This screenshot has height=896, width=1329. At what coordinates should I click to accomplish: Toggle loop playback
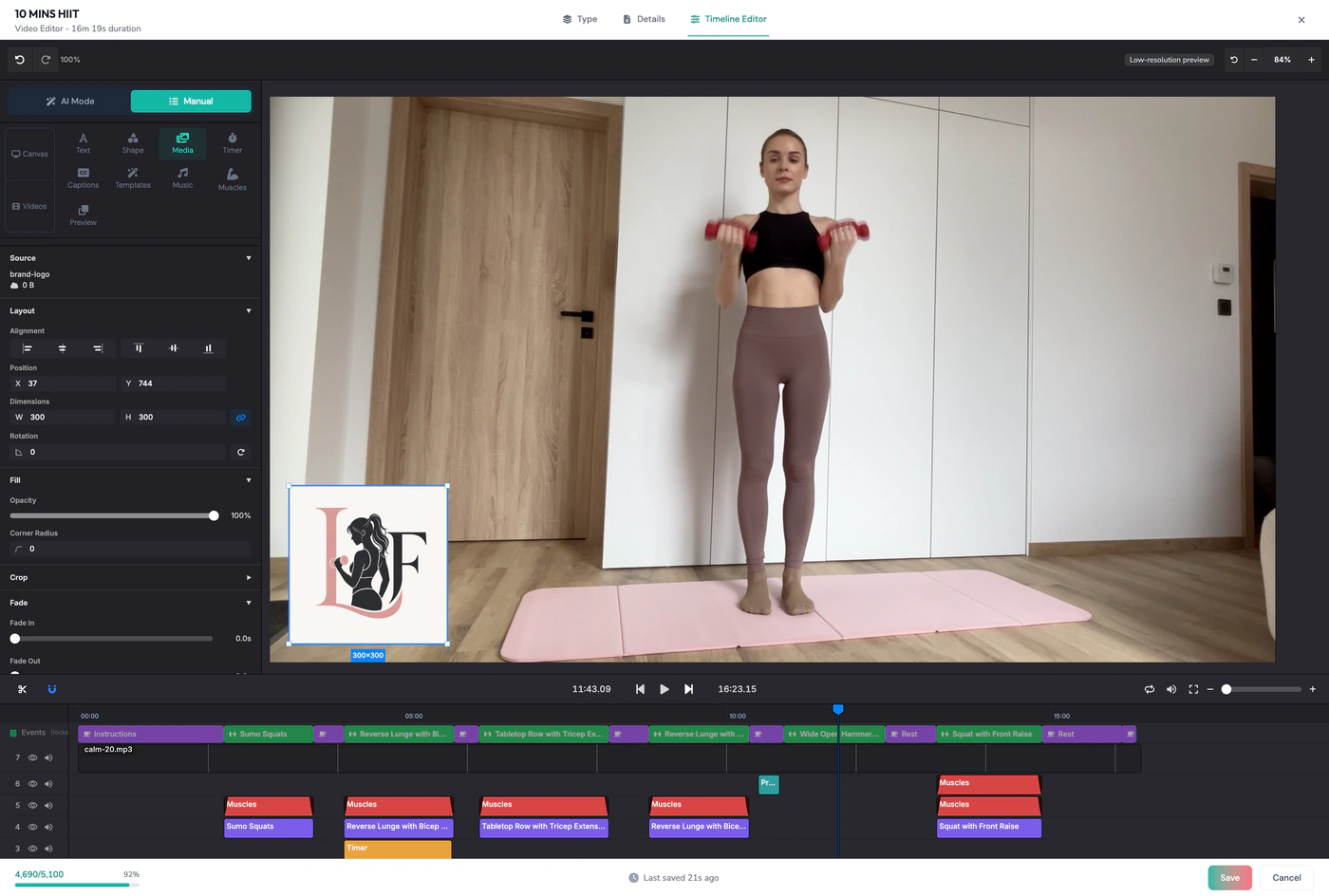point(1150,689)
